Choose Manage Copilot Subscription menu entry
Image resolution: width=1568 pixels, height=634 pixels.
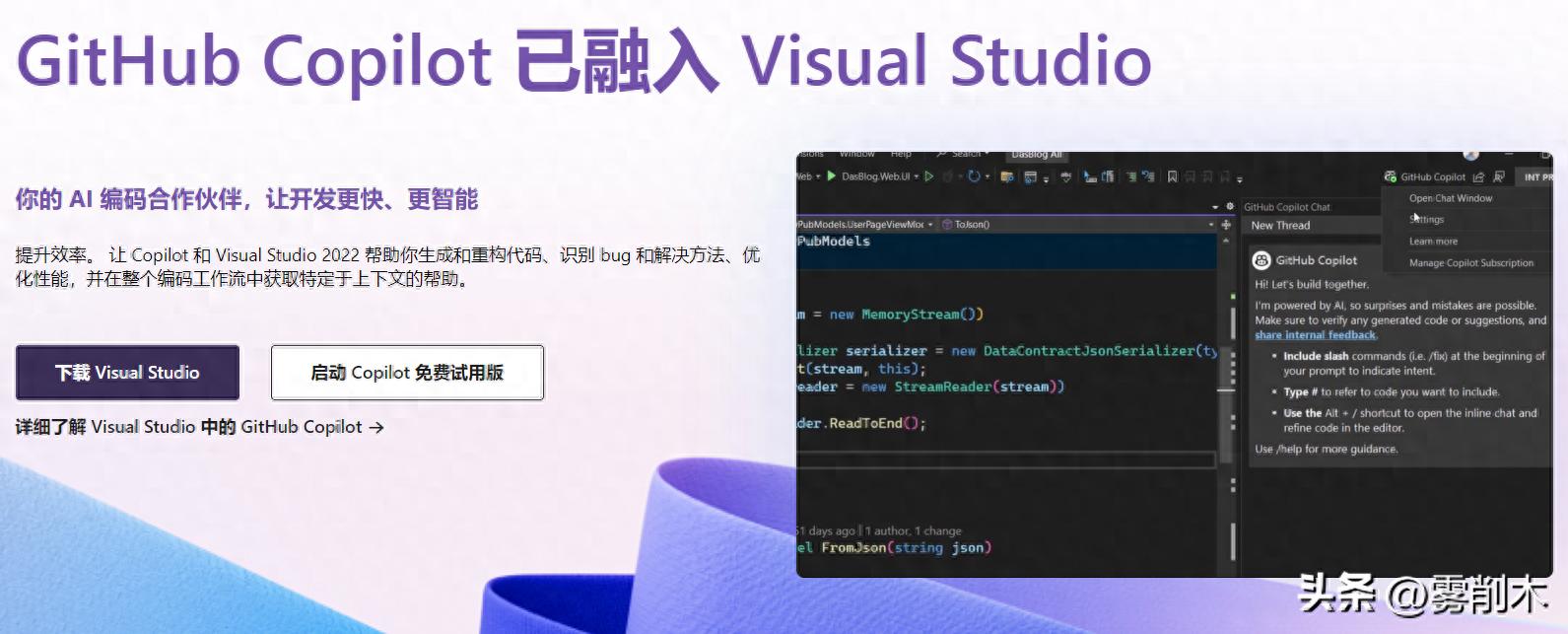pyautogui.click(x=1470, y=263)
